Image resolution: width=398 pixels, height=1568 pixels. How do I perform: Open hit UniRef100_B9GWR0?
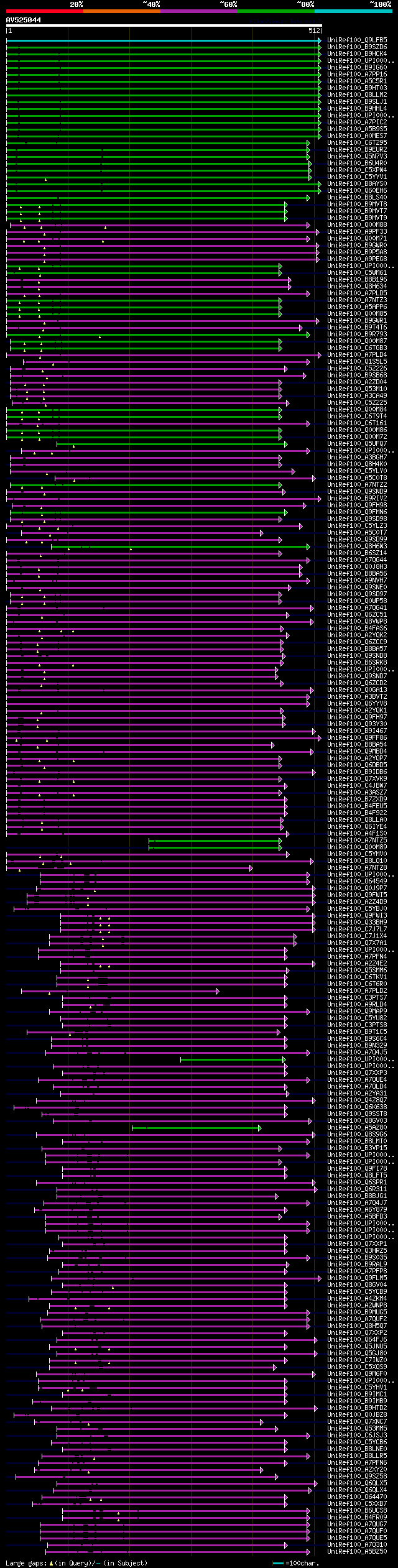(x=357, y=246)
